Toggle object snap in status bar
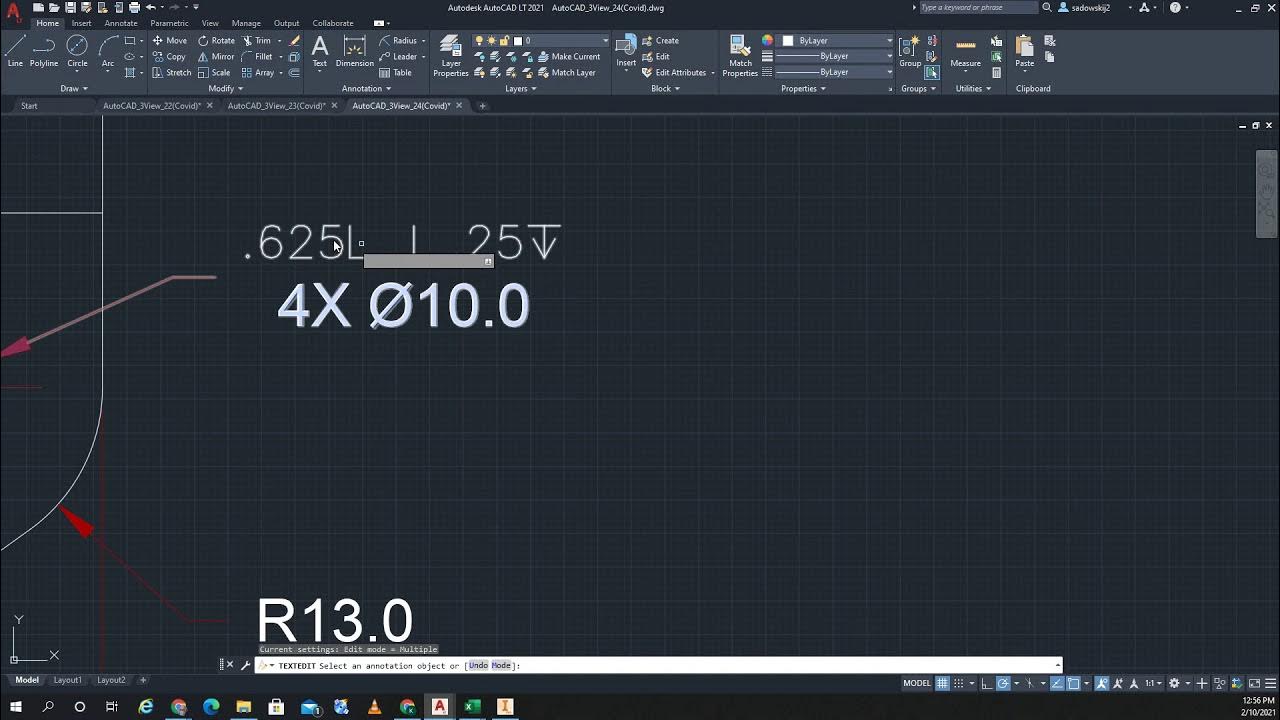Viewport: 1280px width, 720px height. coord(1074,684)
